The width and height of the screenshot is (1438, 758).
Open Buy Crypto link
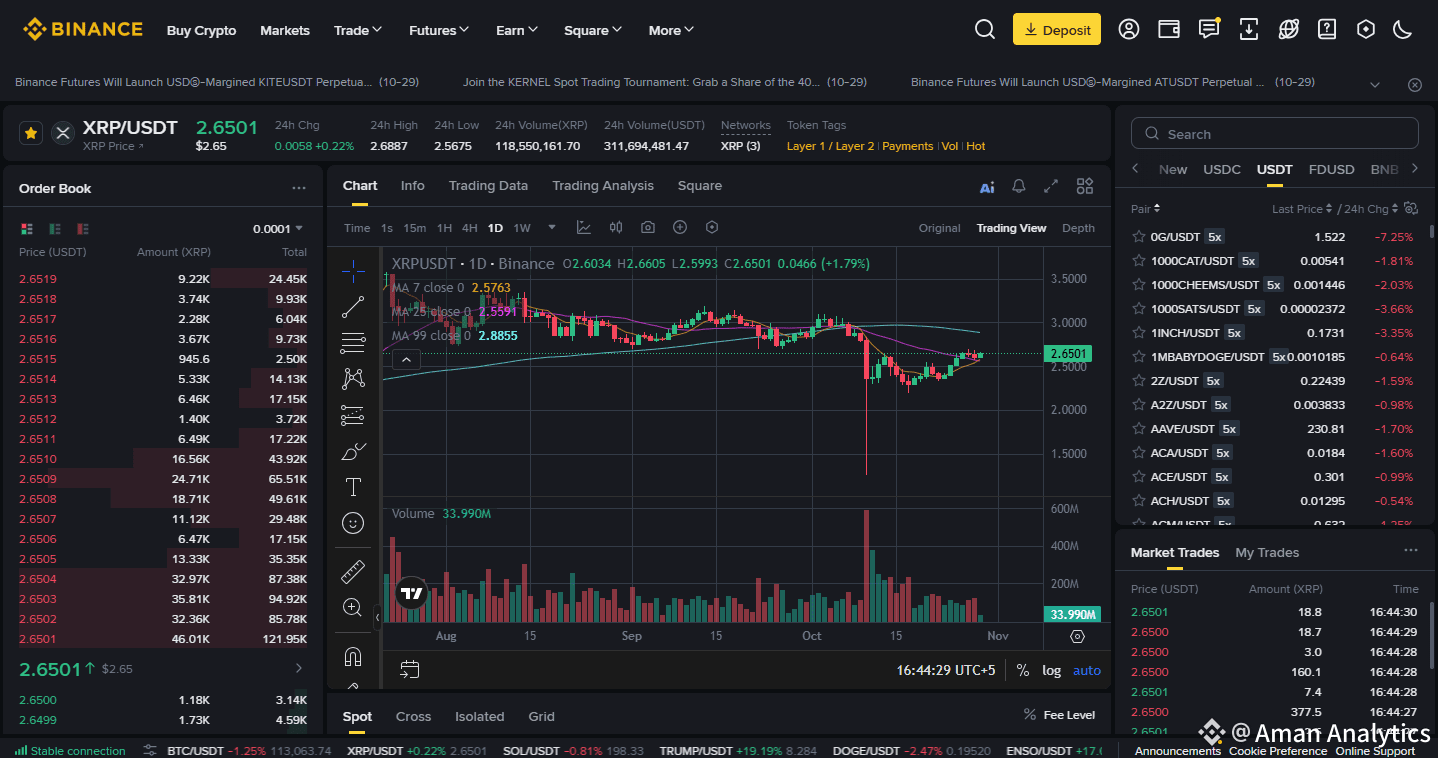coord(201,30)
